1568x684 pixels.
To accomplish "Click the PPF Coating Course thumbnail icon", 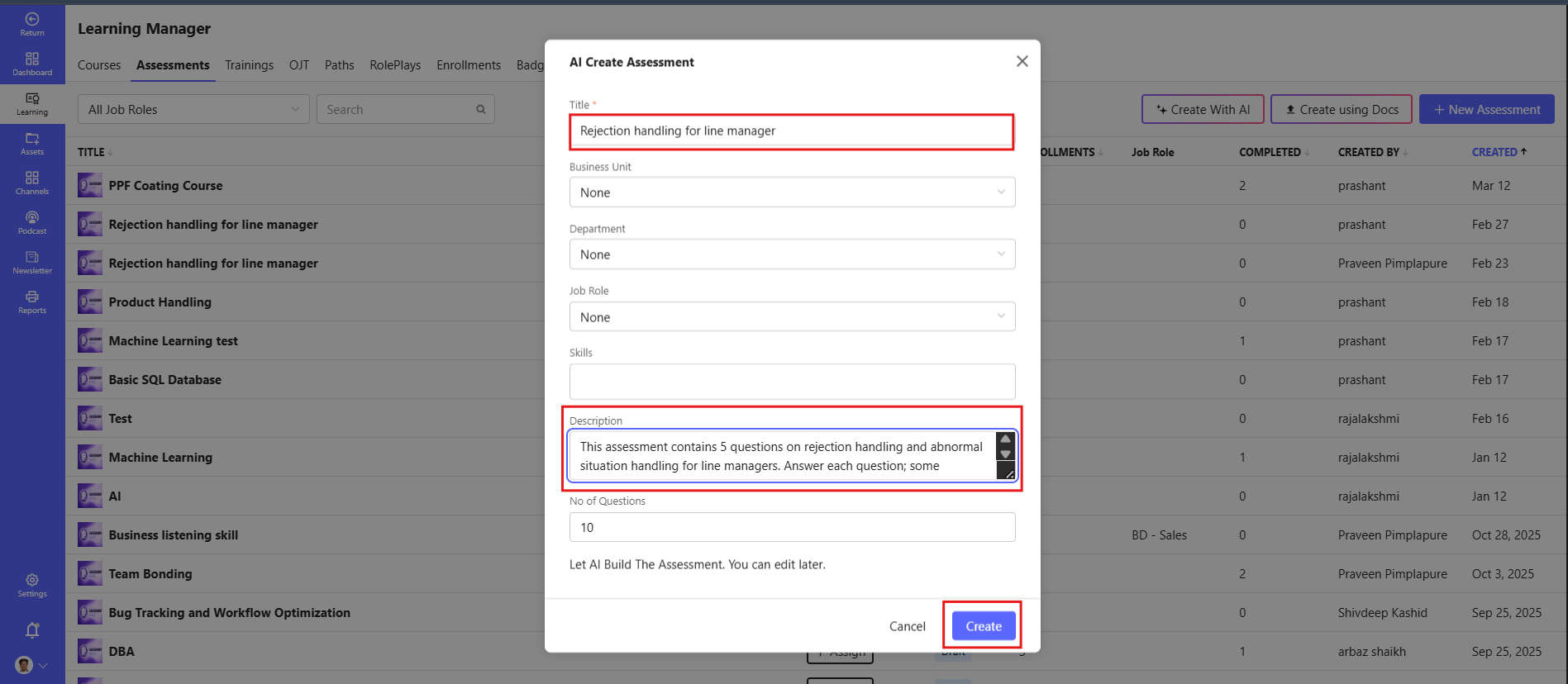I will (x=90, y=185).
